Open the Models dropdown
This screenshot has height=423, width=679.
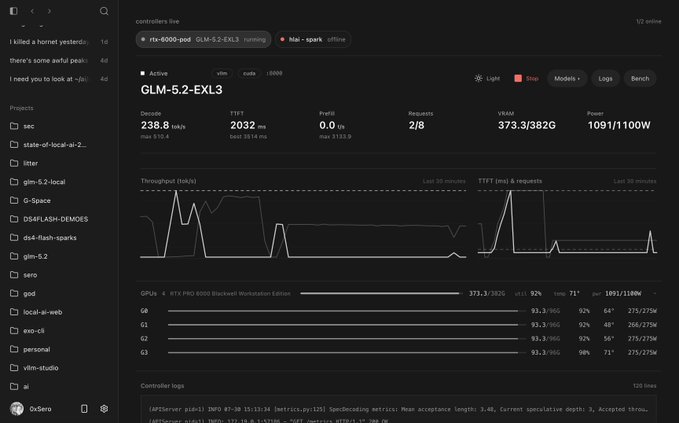pyautogui.click(x=567, y=78)
